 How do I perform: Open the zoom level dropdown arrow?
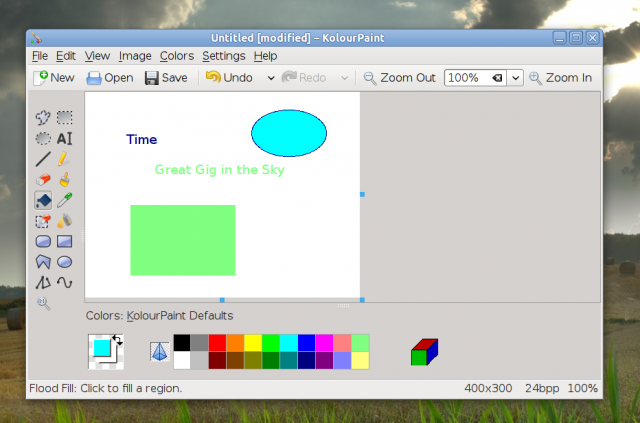515,78
